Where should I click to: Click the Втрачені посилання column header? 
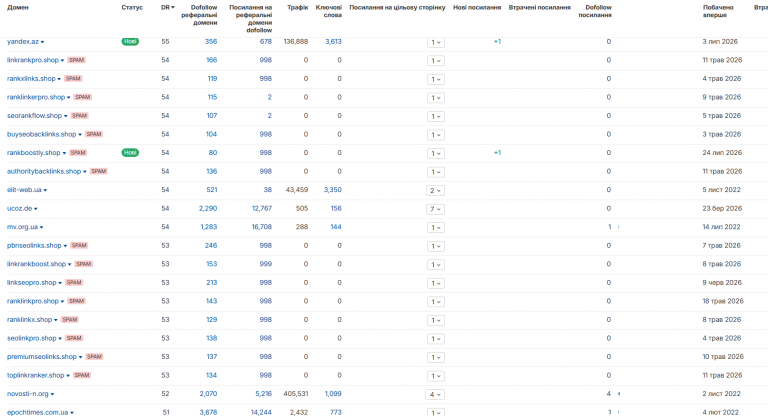pyautogui.click(x=540, y=7)
